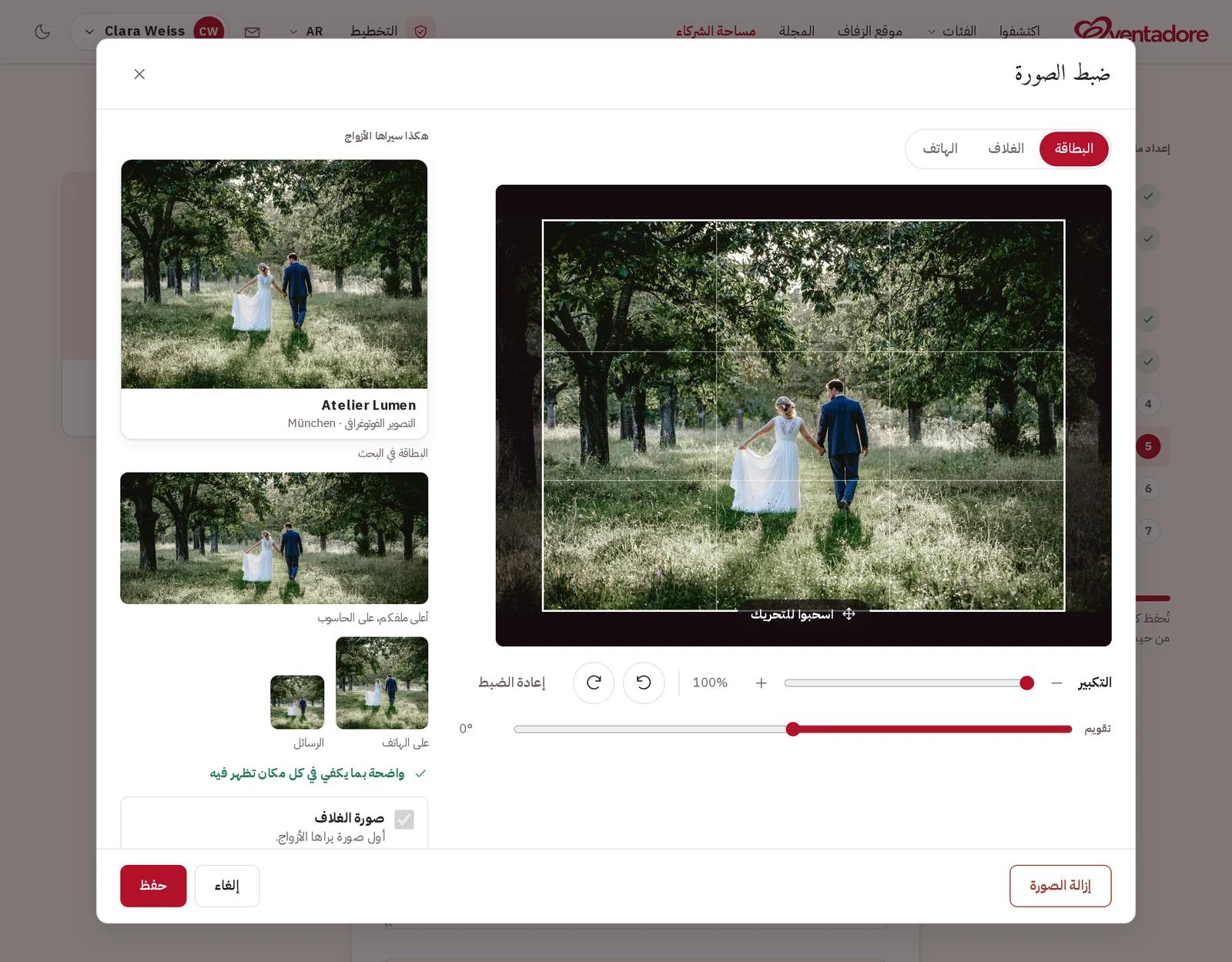
Task: Open Clara Weiss CW avatar
Action: [x=208, y=32]
